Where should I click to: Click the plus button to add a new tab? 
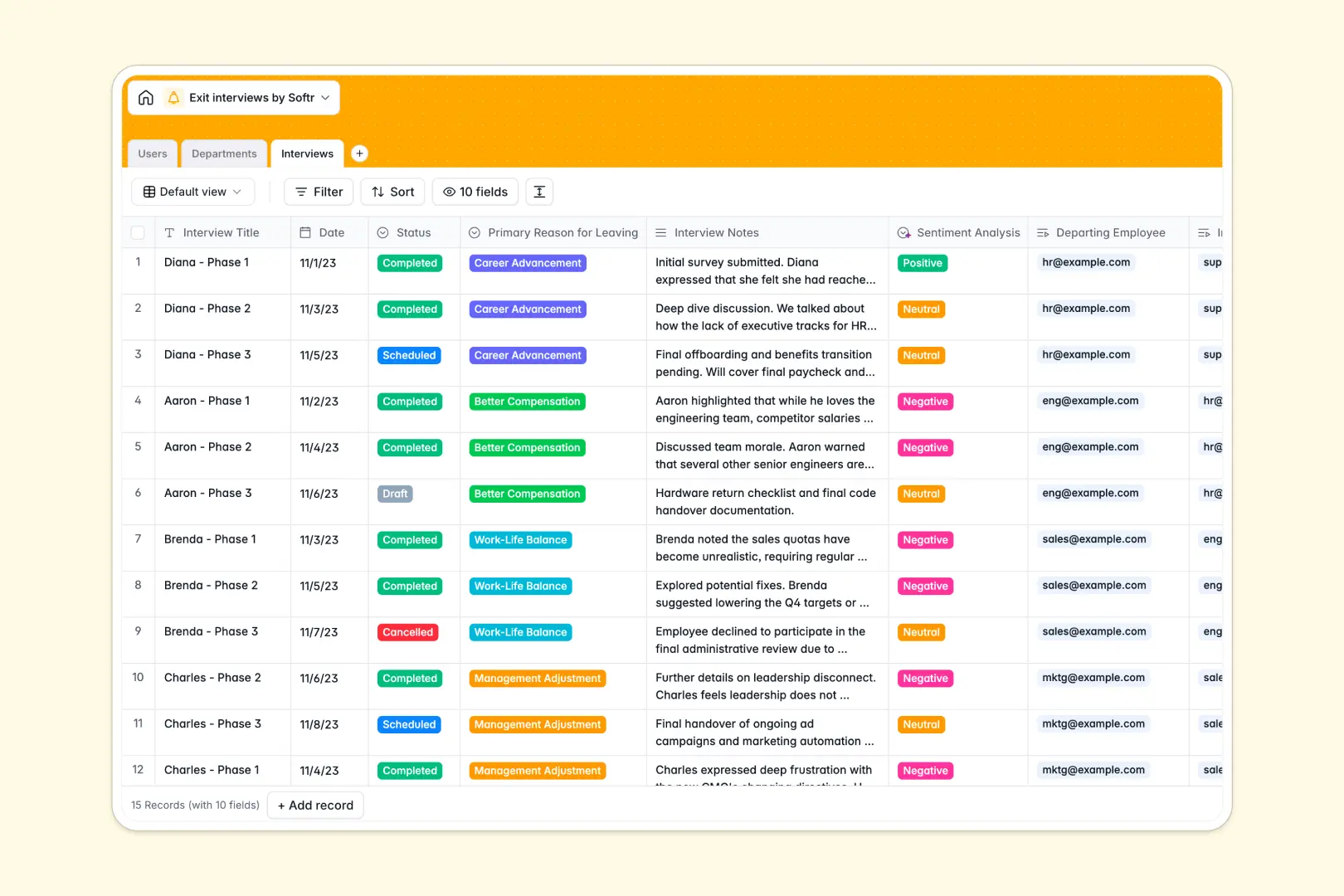(359, 153)
